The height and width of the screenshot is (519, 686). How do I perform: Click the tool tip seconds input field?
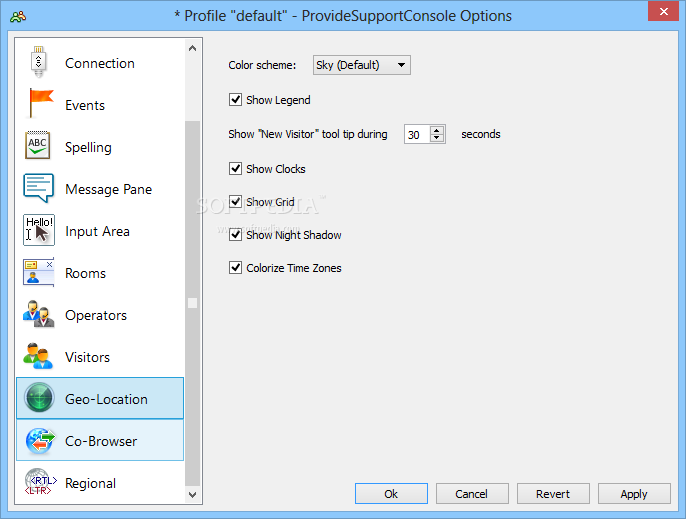pos(417,134)
